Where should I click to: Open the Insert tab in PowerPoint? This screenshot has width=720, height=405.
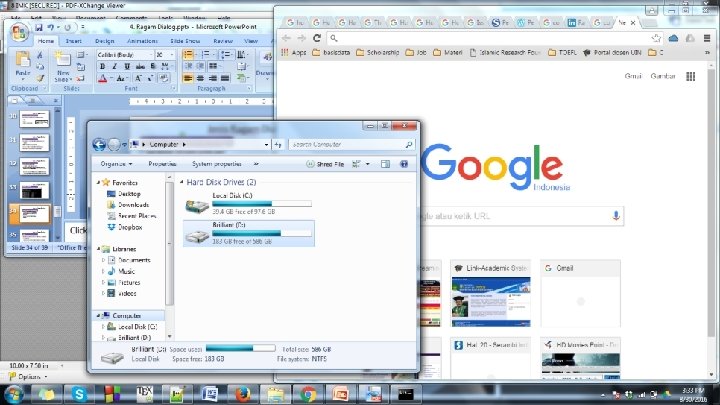click(x=73, y=41)
